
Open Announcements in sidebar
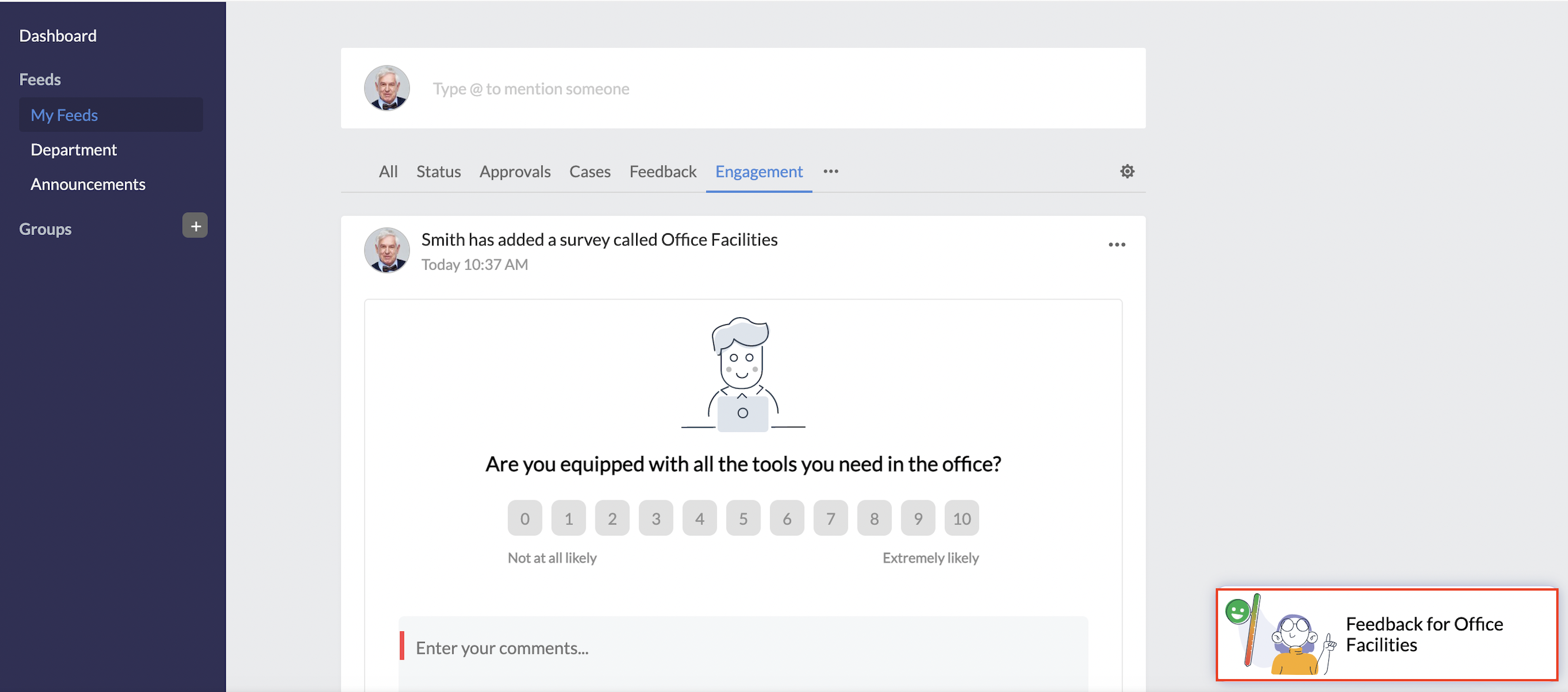pos(88,184)
